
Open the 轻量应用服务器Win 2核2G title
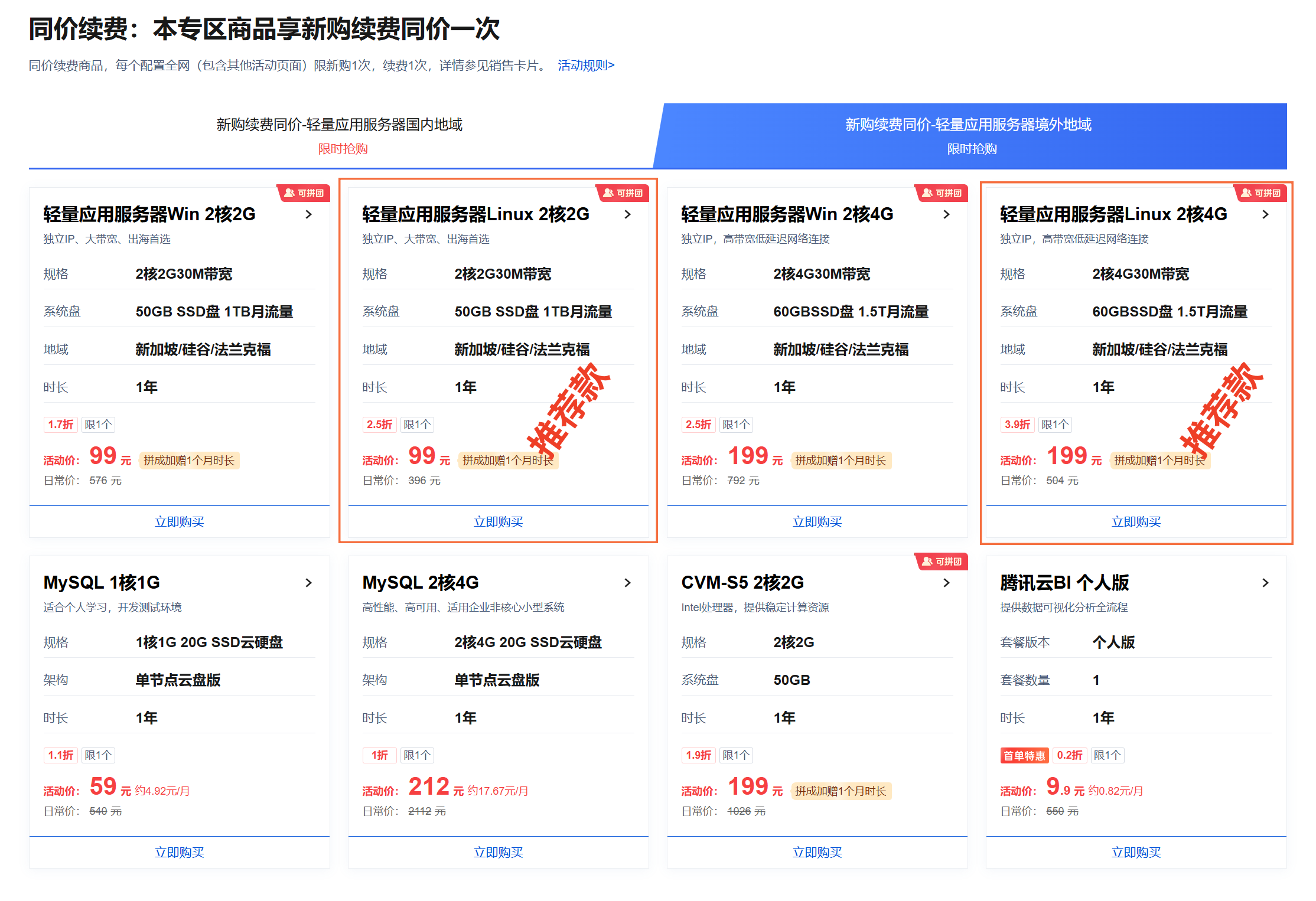click(149, 214)
